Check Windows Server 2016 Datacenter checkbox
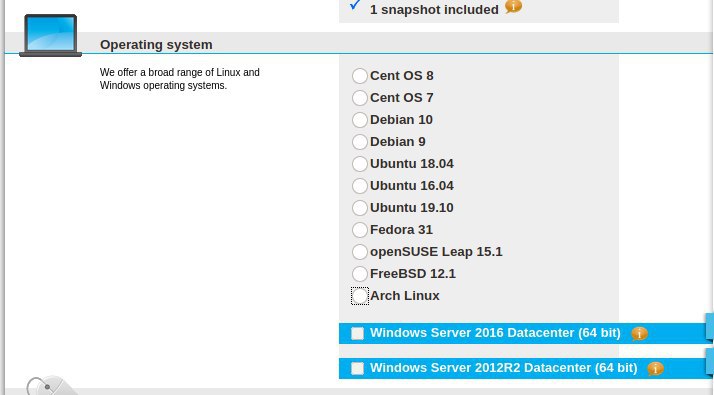The image size is (714, 395). click(357, 333)
